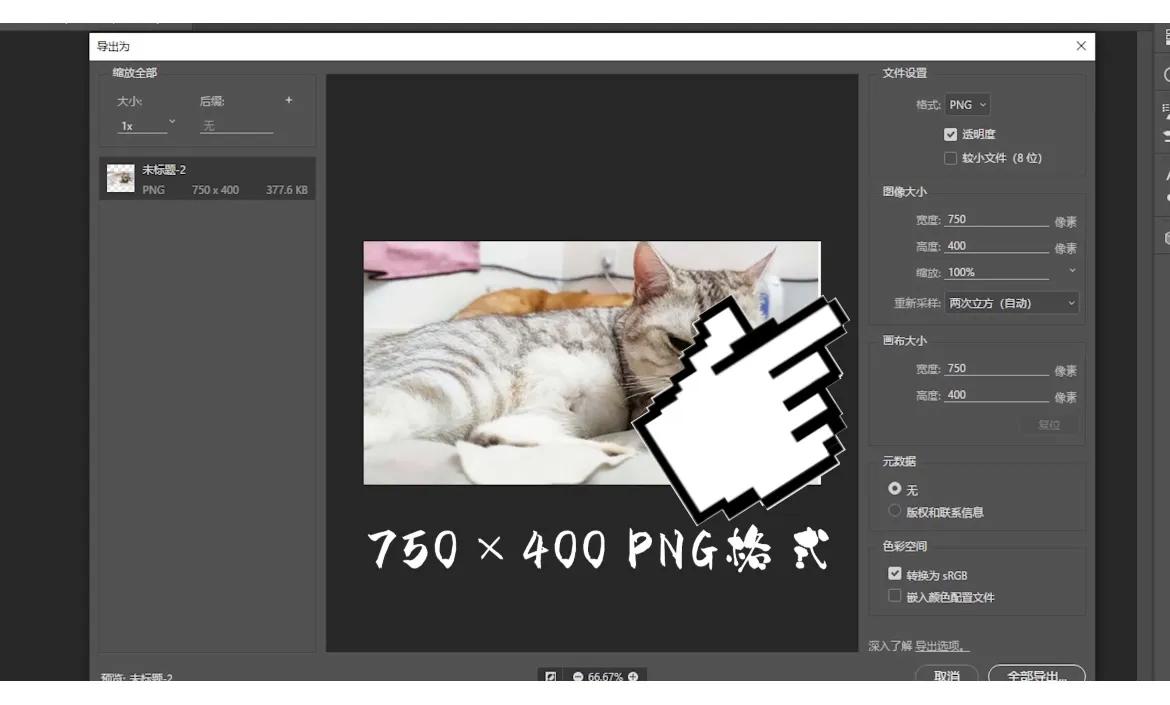Click the zoom out minus icon

coord(578,677)
